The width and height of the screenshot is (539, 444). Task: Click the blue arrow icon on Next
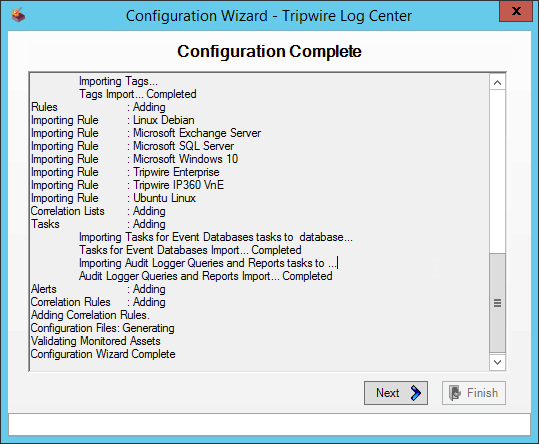(416, 393)
